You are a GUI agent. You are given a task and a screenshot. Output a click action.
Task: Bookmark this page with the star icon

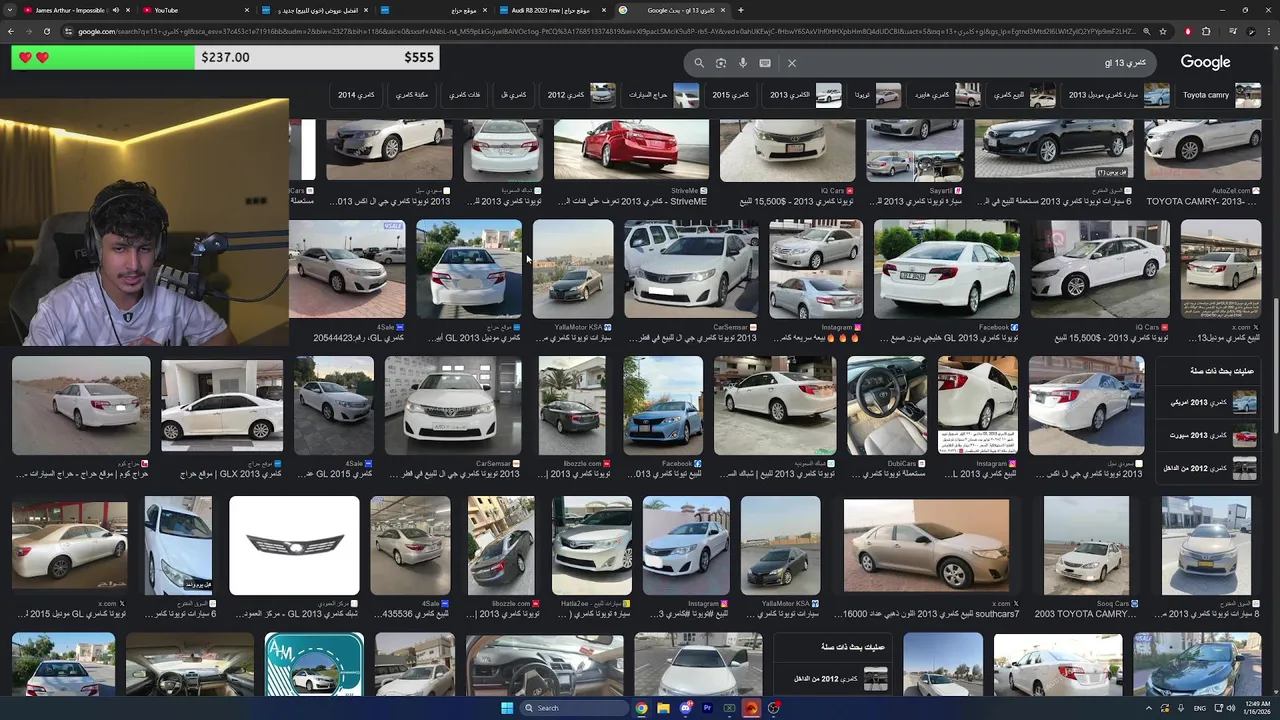1163,31
